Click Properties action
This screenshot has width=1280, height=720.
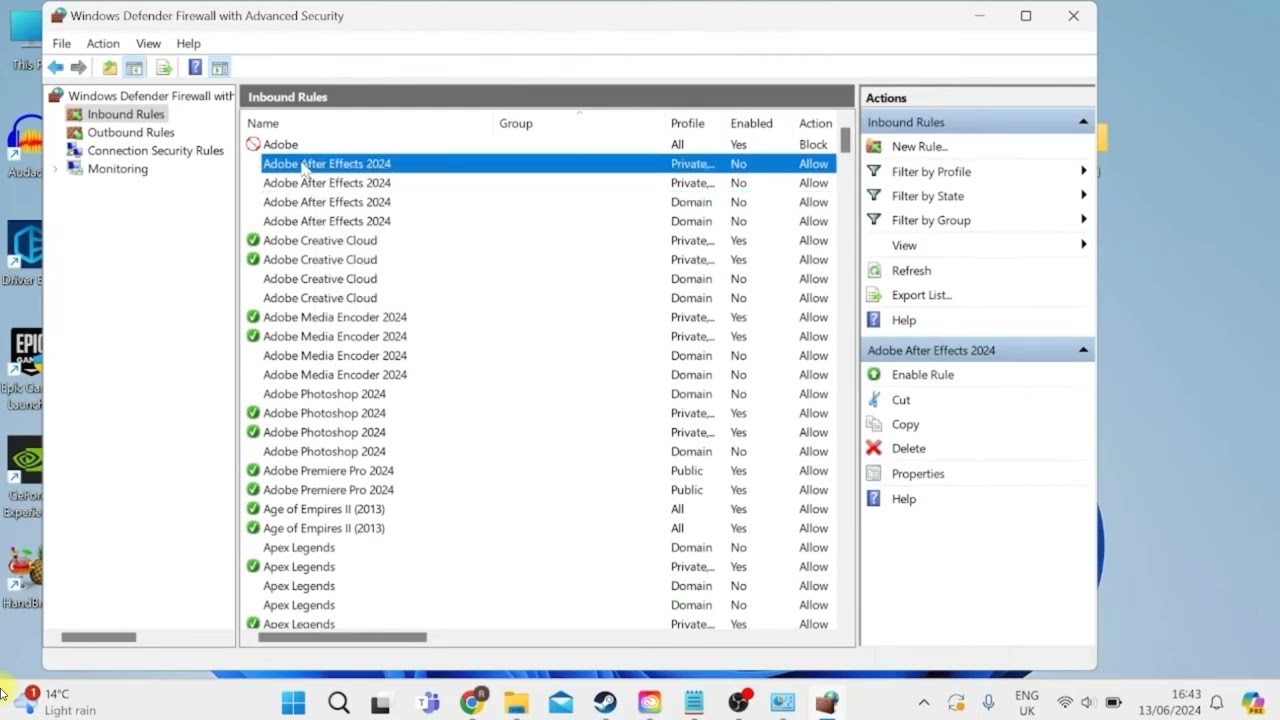[918, 474]
